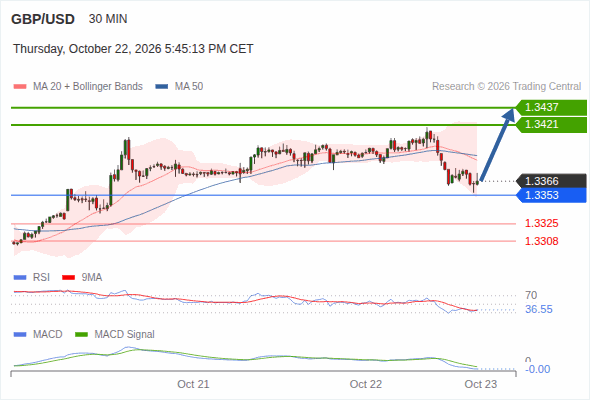Click the 1.3325 red support level
590x400 pixels.
[x=541, y=224]
